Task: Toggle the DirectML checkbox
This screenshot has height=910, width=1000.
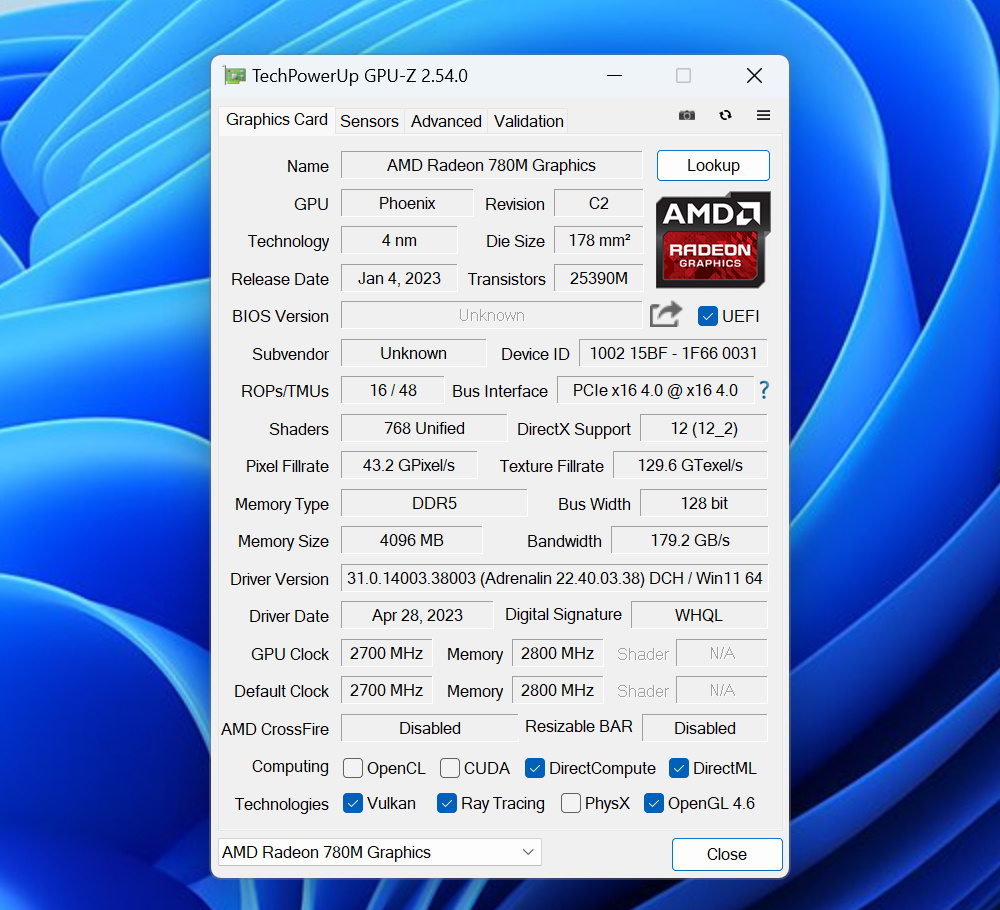Action: (x=679, y=768)
